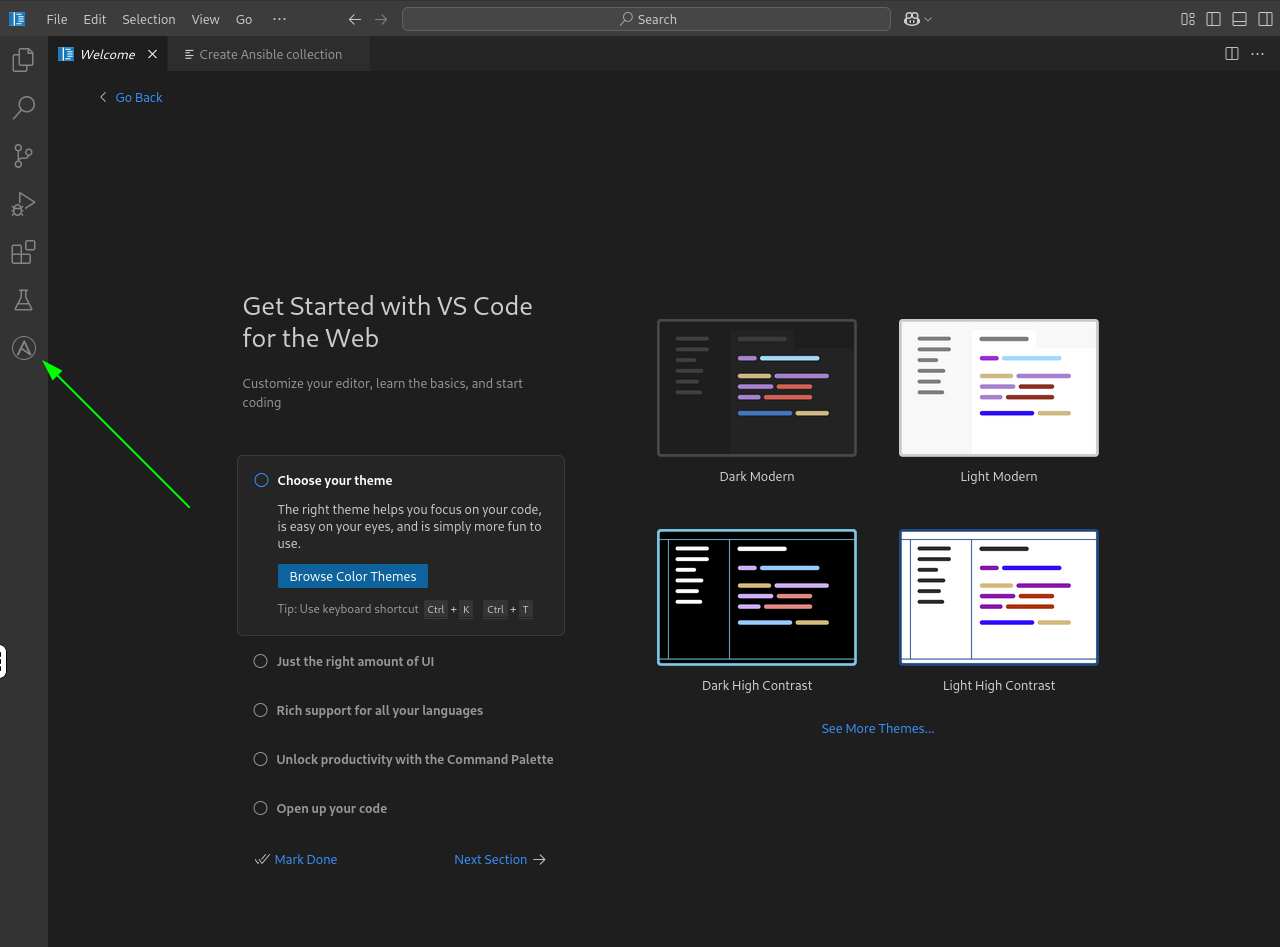Expand the Open up your code step
Viewport: 1280px width, 947px height.
(332, 808)
